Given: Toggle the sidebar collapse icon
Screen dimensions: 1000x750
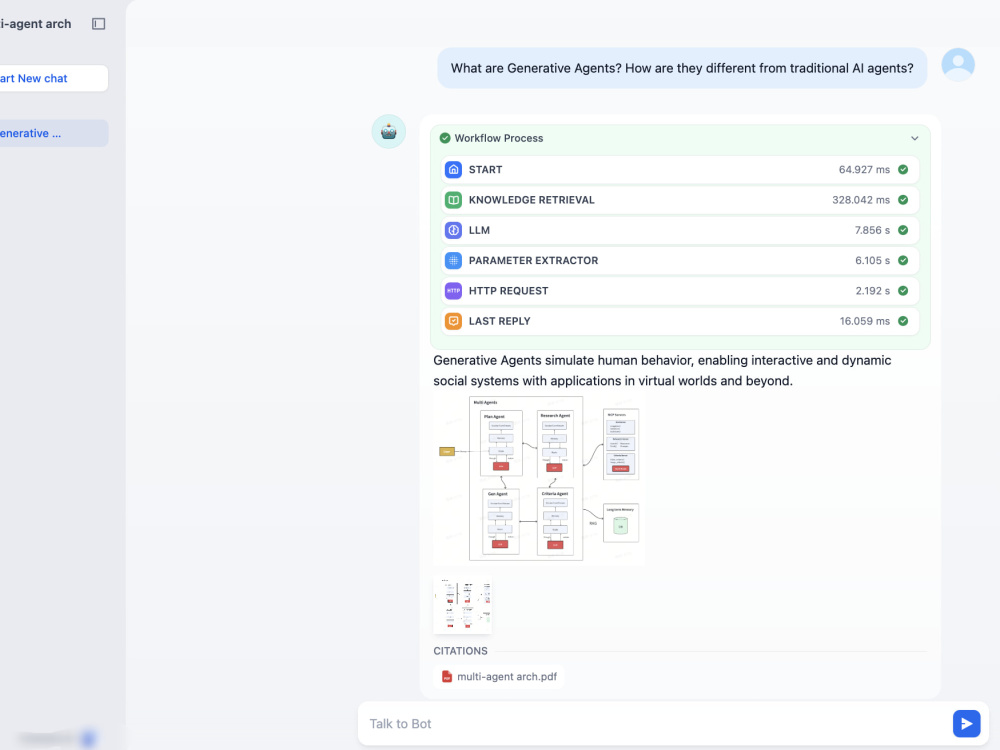Looking at the screenshot, I should pos(98,24).
